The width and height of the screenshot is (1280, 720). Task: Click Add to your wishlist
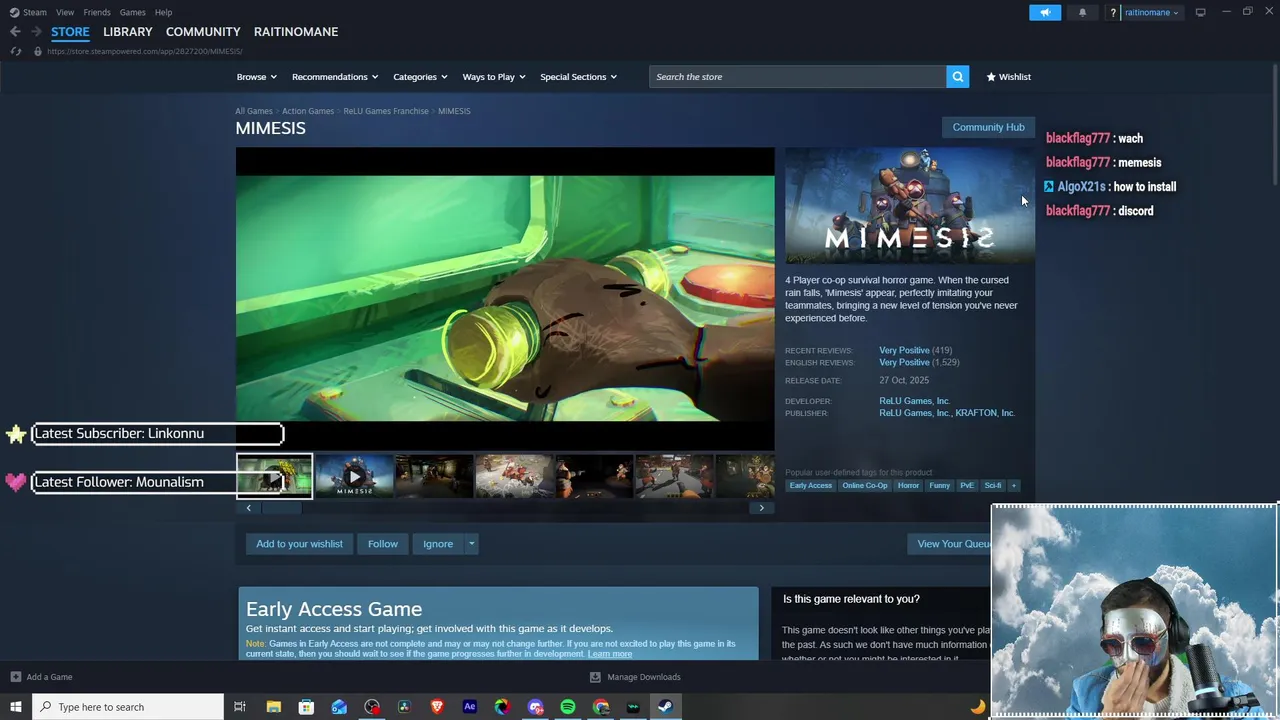click(299, 544)
